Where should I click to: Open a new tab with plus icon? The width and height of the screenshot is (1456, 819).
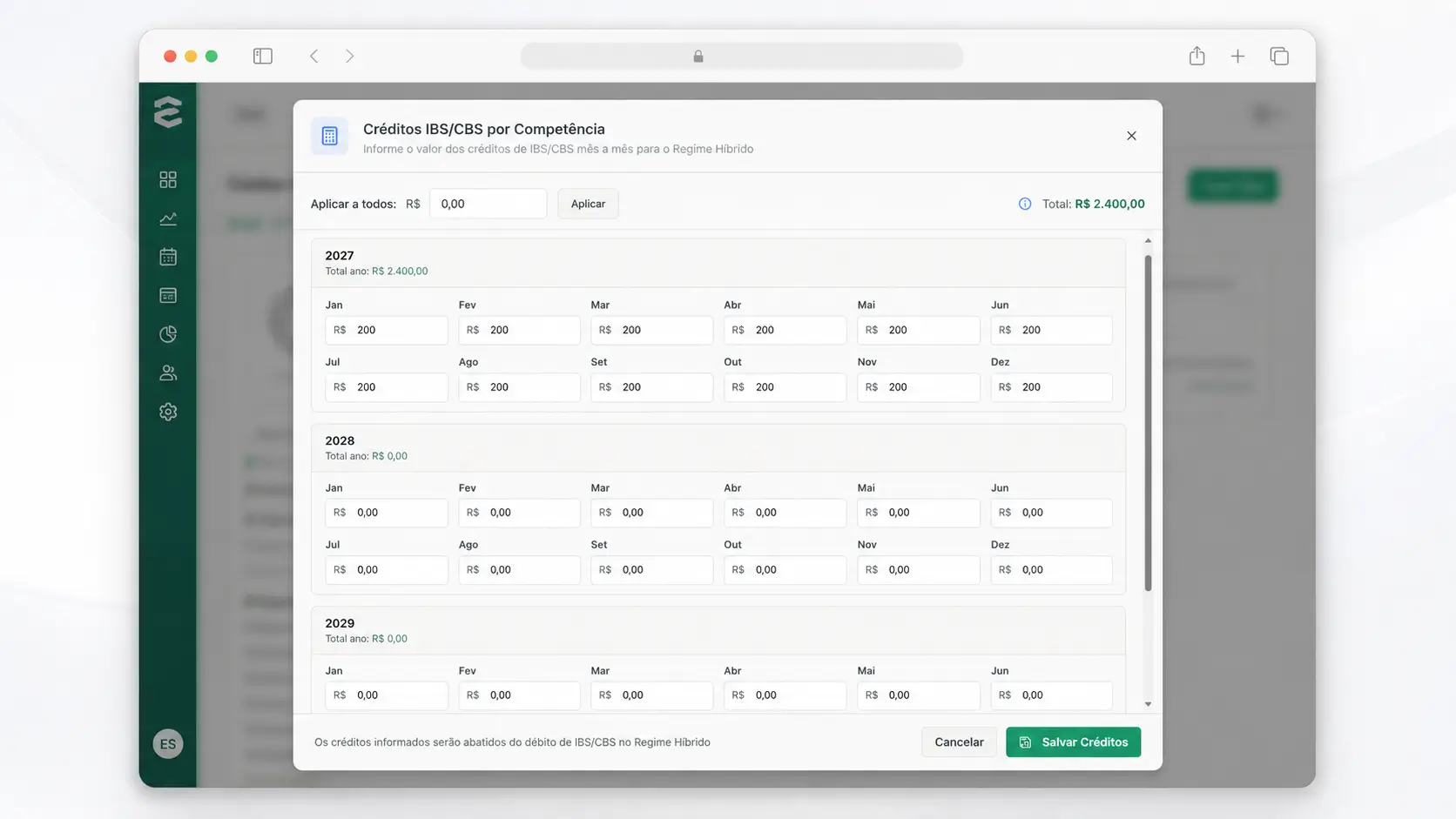[x=1237, y=56]
